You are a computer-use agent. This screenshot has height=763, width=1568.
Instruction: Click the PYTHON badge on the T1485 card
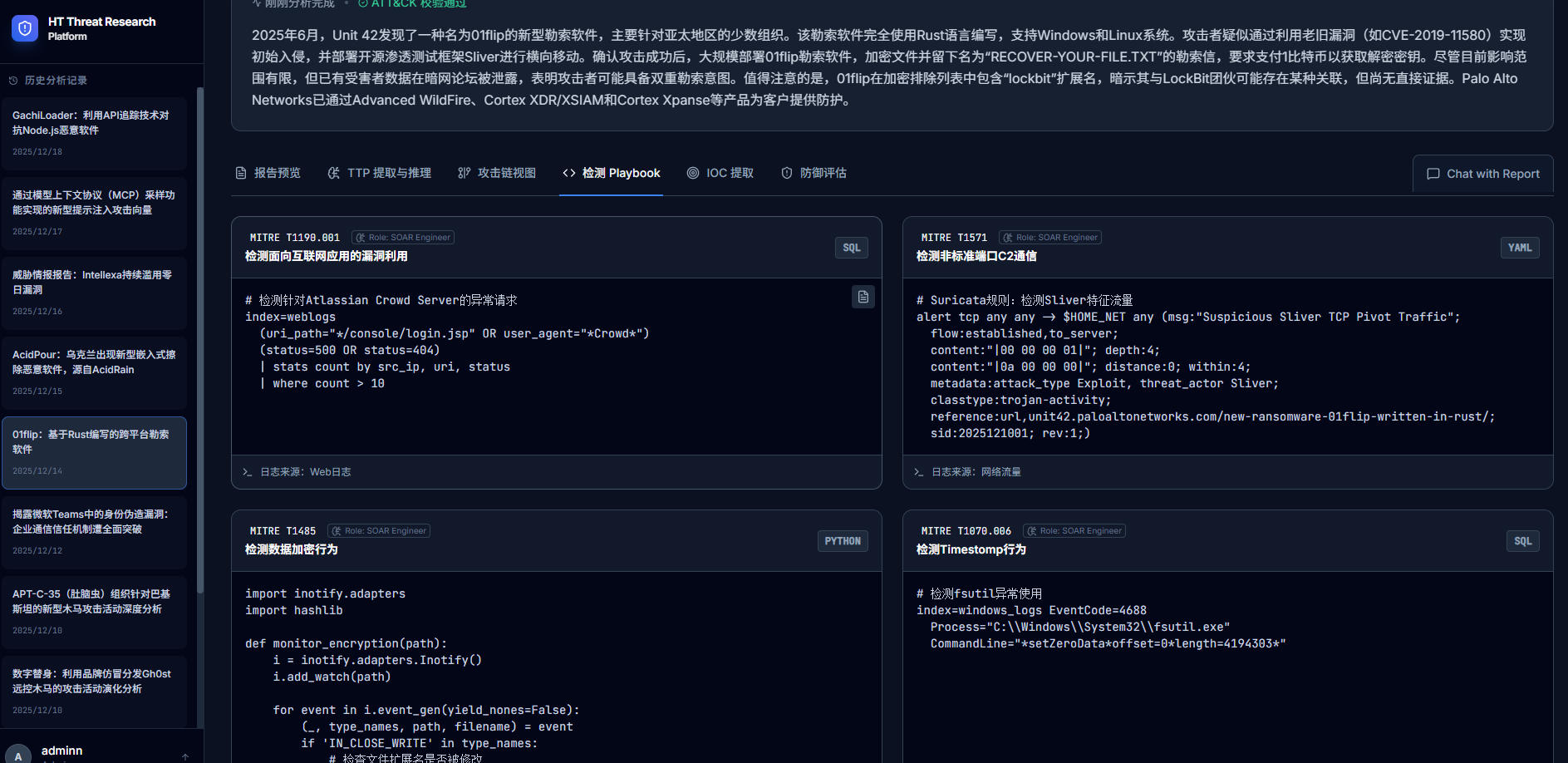[842, 541]
